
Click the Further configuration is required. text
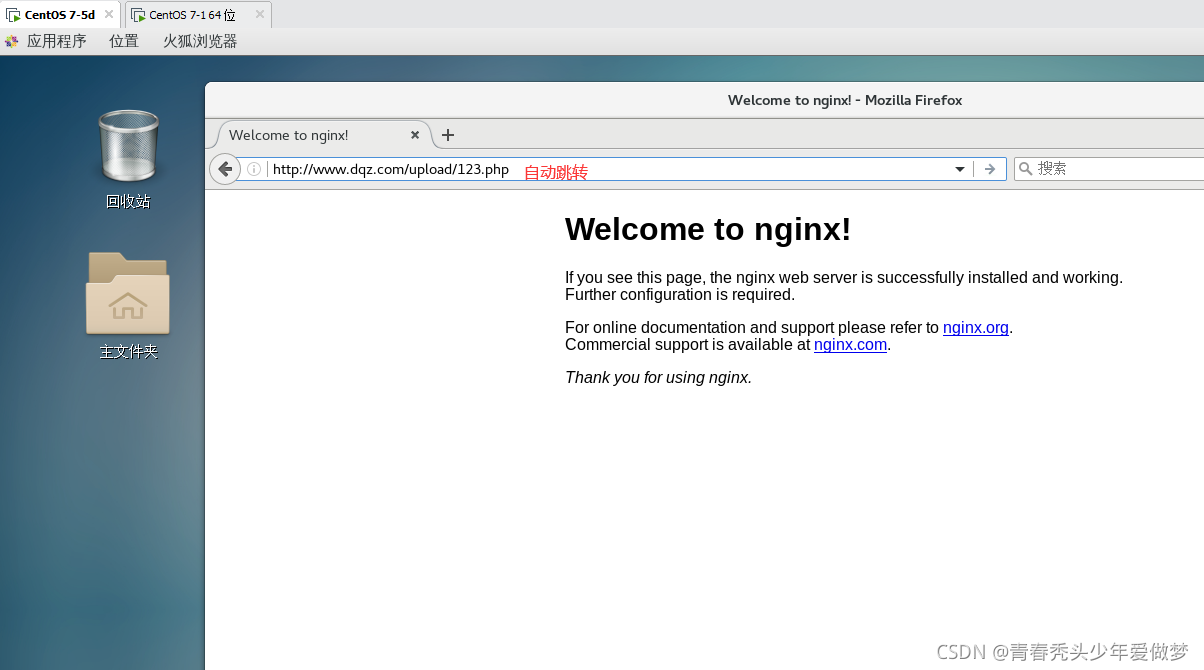coord(680,294)
